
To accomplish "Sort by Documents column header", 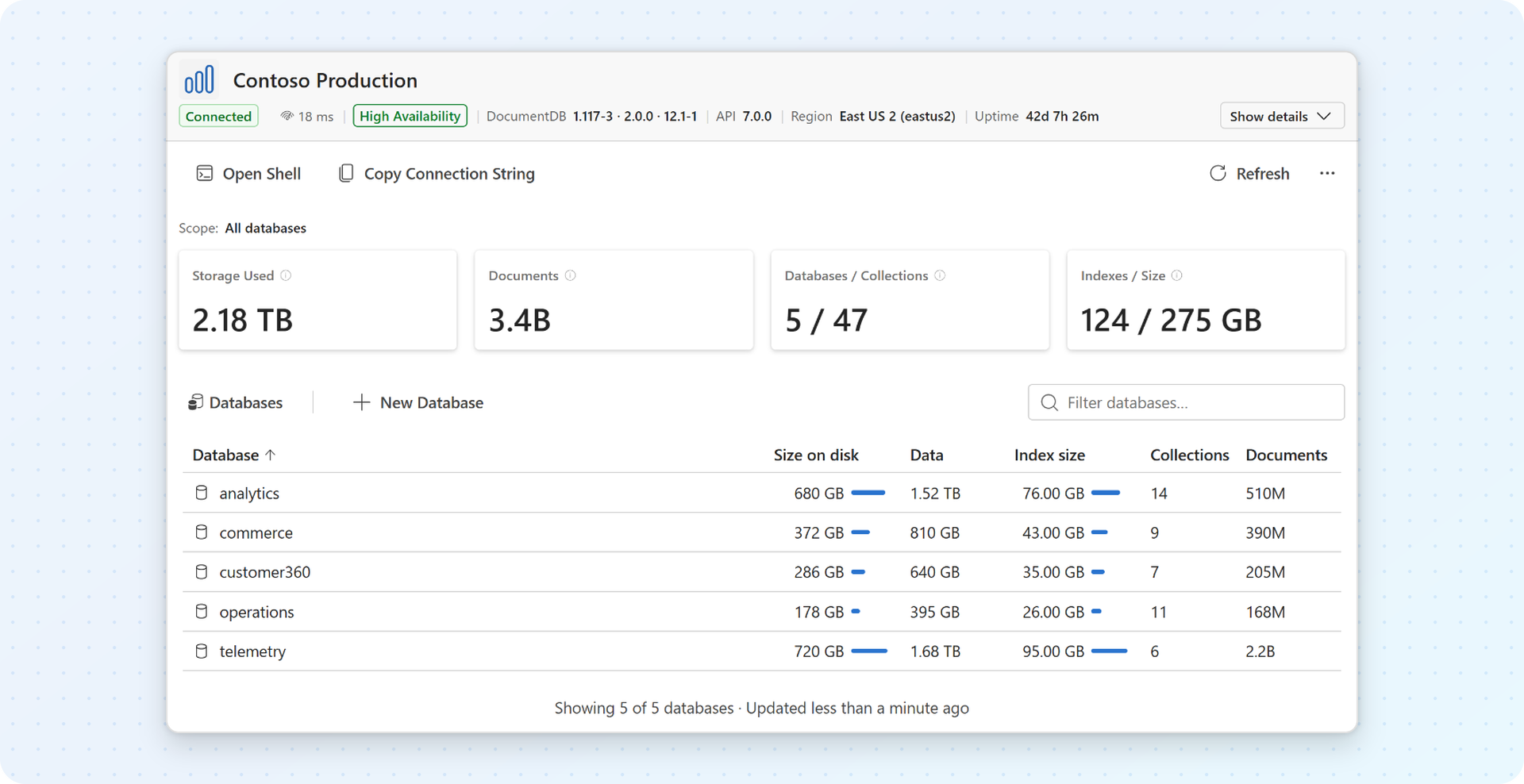I will click(1286, 455).
